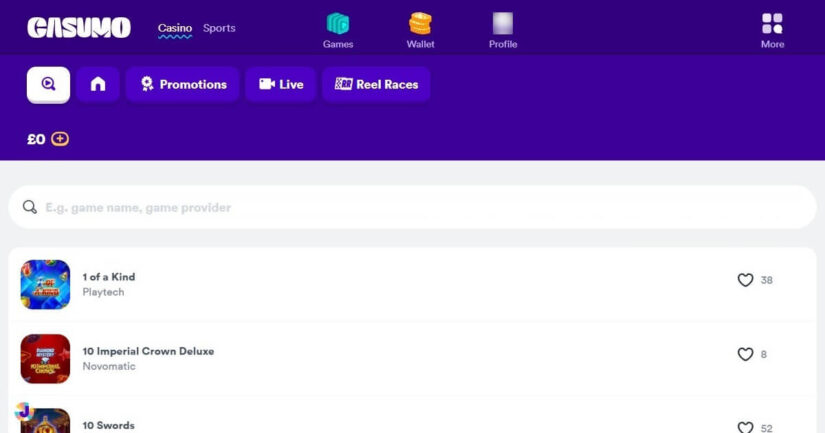Screen dimensions: 825x433
Task: Switch to the Sports tab
Action: [219, 28]
